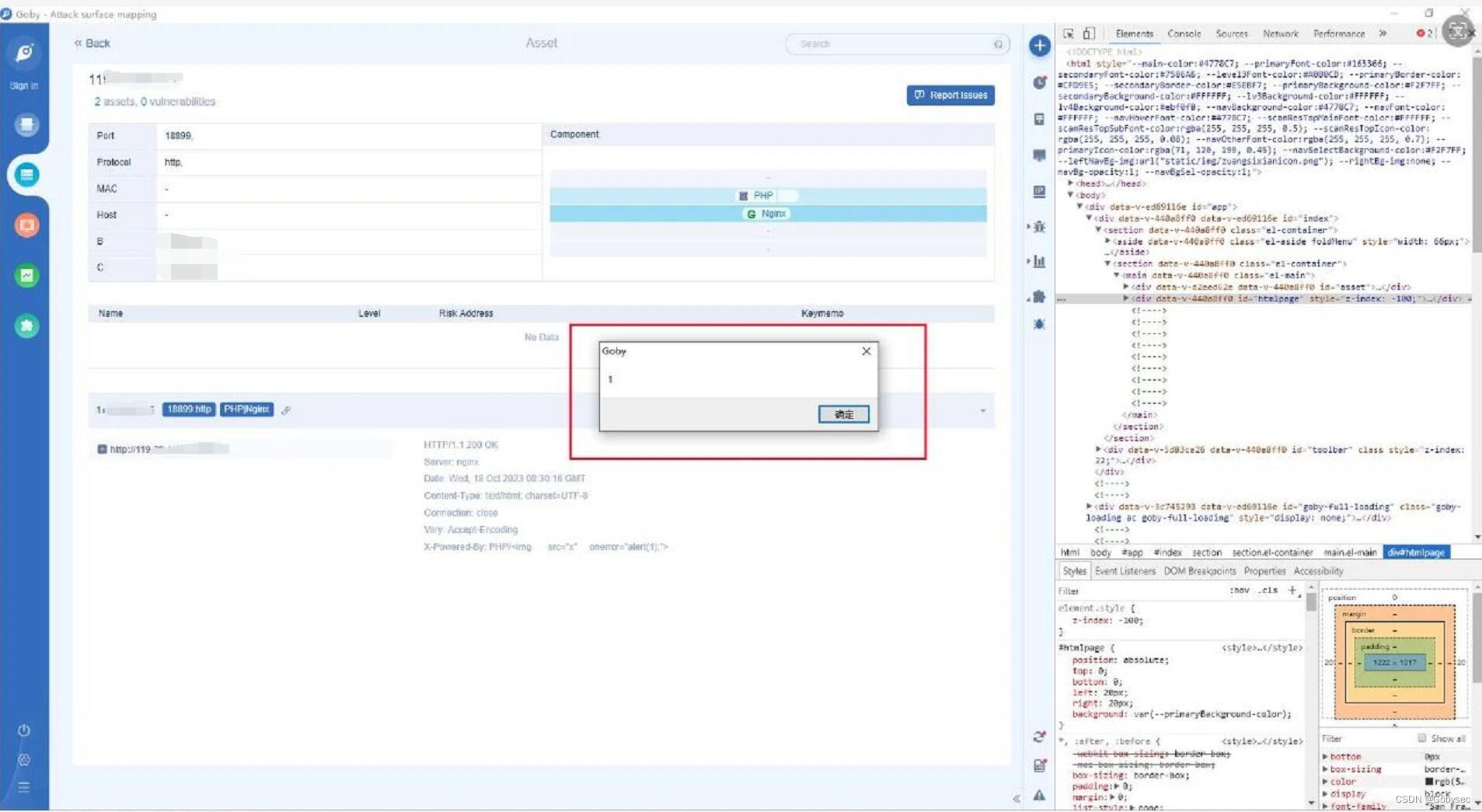The height and width of the screenshot is (812, 1482).
Task: Open the Network tab
Action: [x=1280, y=33]
